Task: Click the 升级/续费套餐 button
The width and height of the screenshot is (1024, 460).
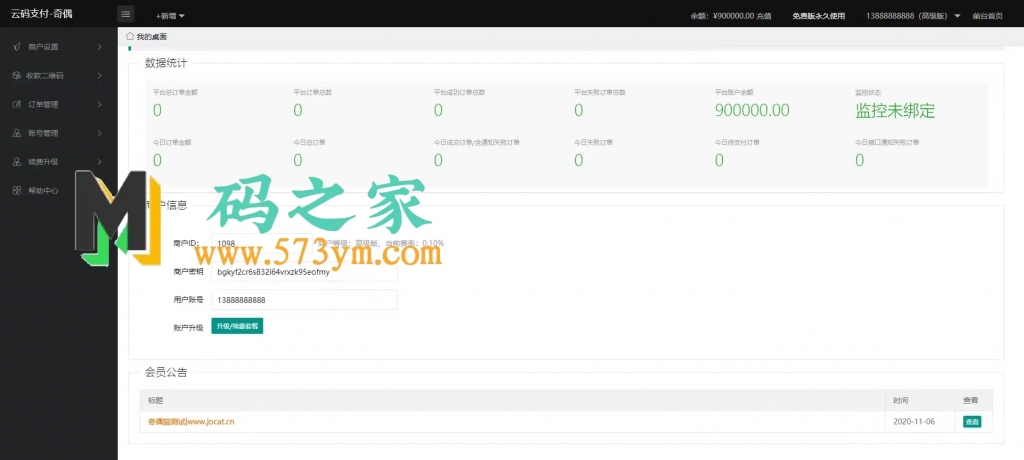Action: coord(237,326)
